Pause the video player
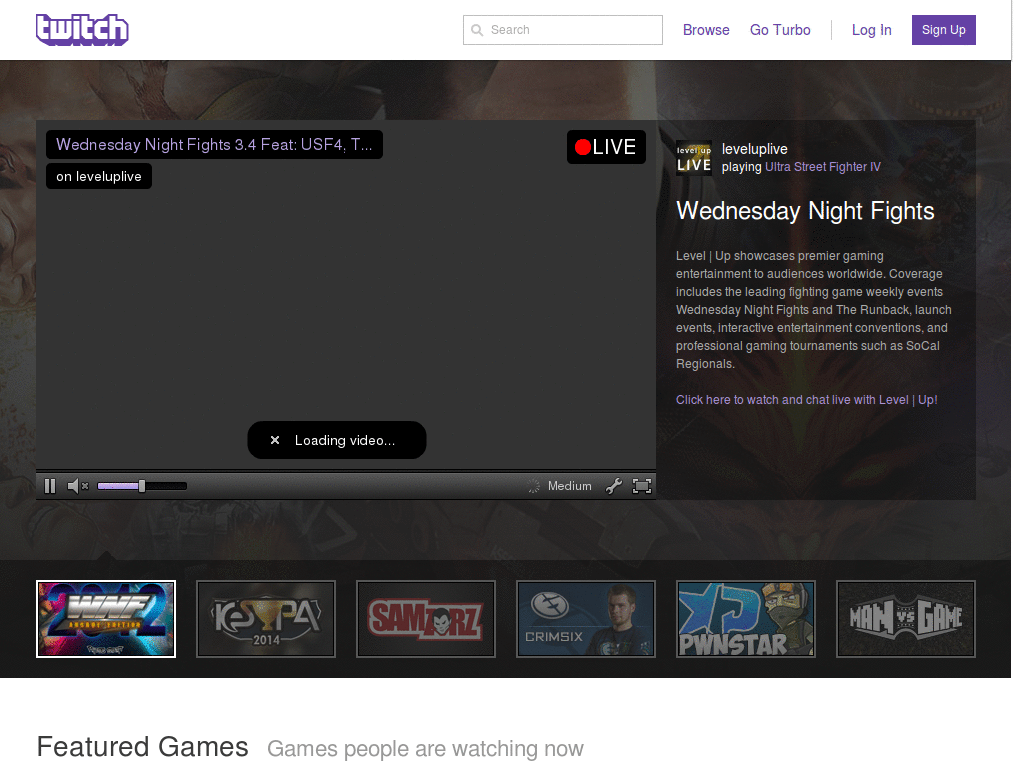This screenshot has width=1024, height=768. tap(50, 486)
